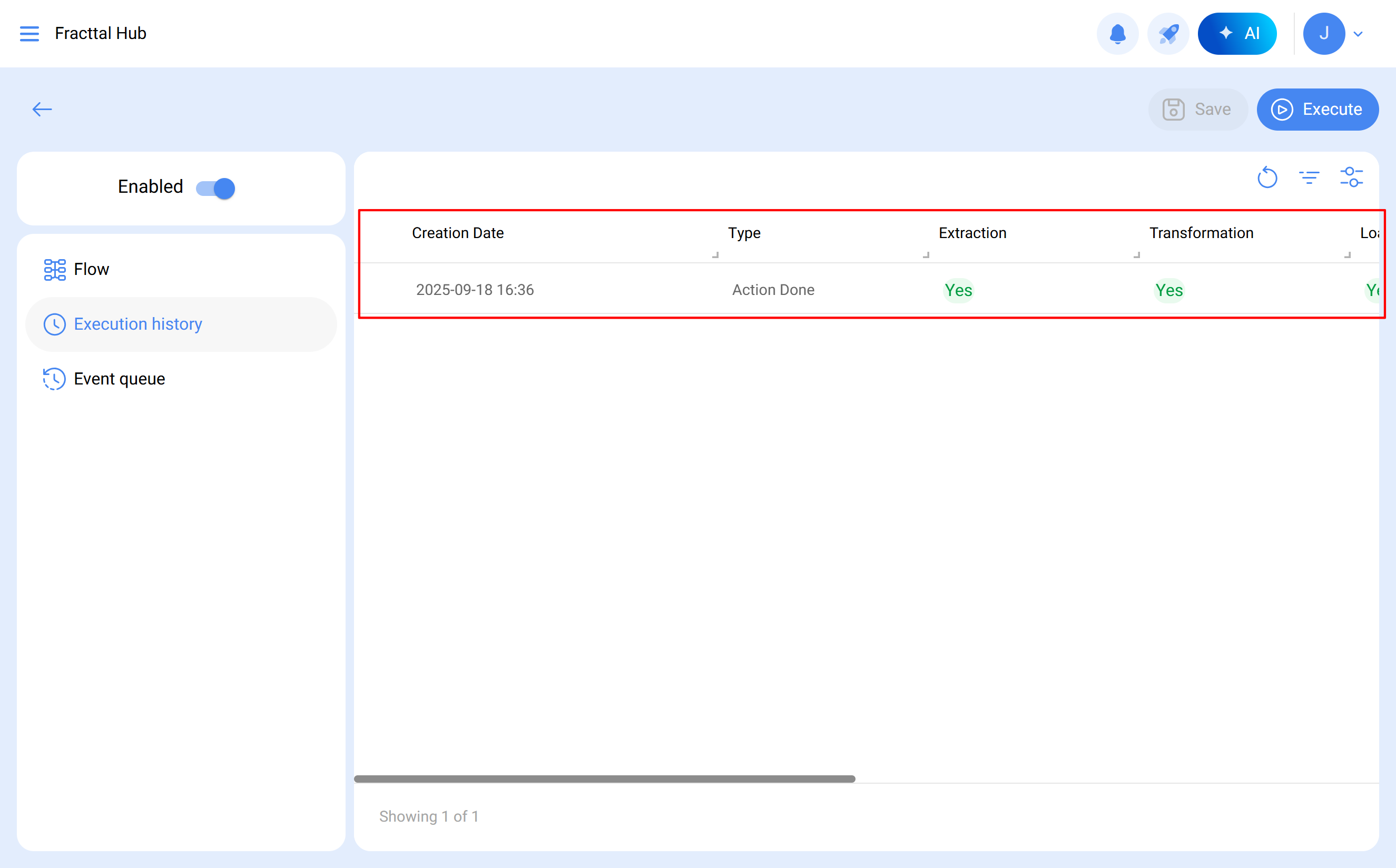Open the Event queue section
Screen dimensions: 1396x868
[120, 379]
